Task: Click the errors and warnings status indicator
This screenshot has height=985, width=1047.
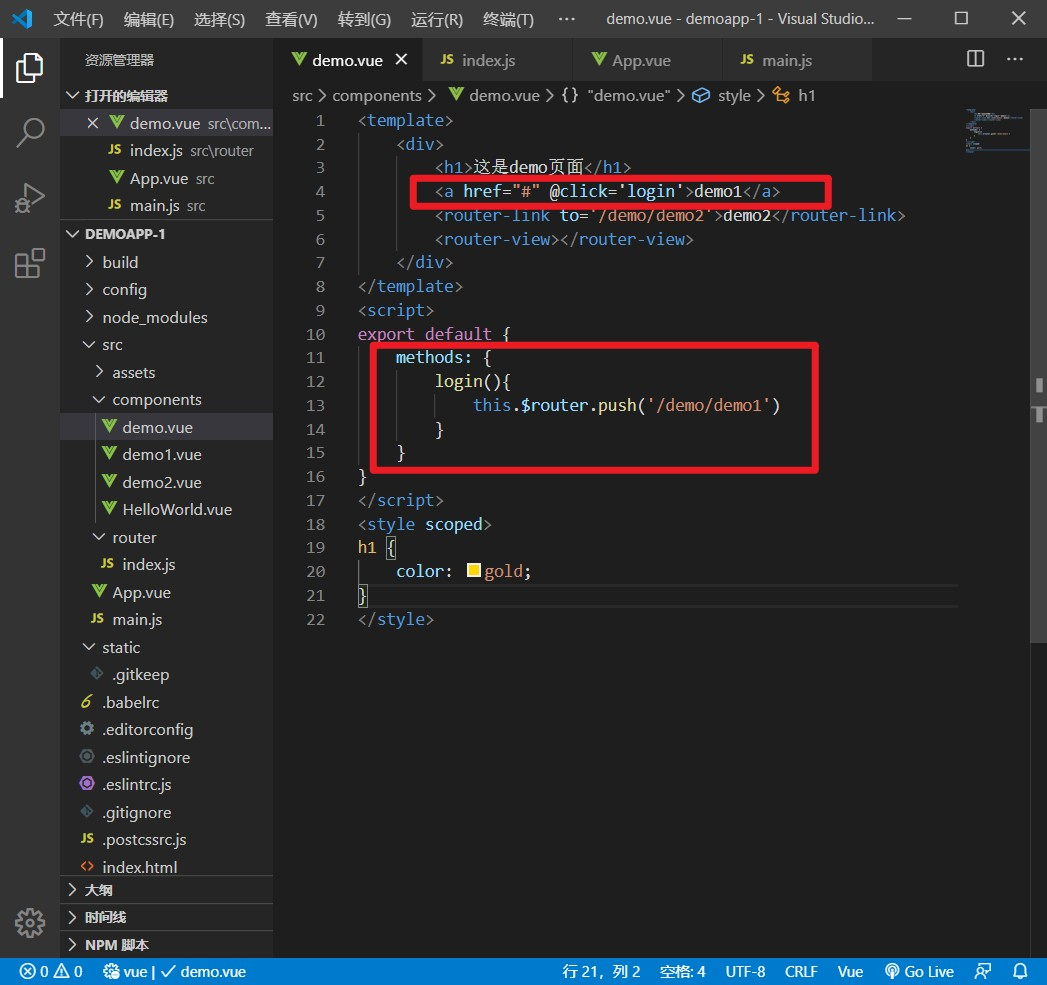Action: click(51, 971)
